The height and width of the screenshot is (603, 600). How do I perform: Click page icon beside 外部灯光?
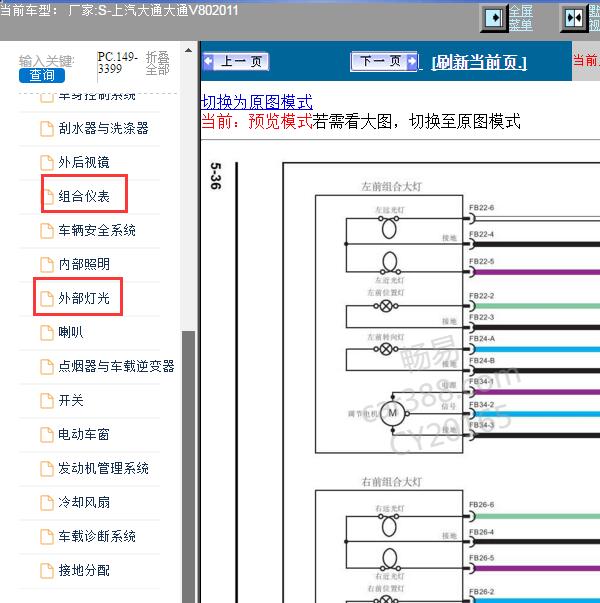pos(47,298)
